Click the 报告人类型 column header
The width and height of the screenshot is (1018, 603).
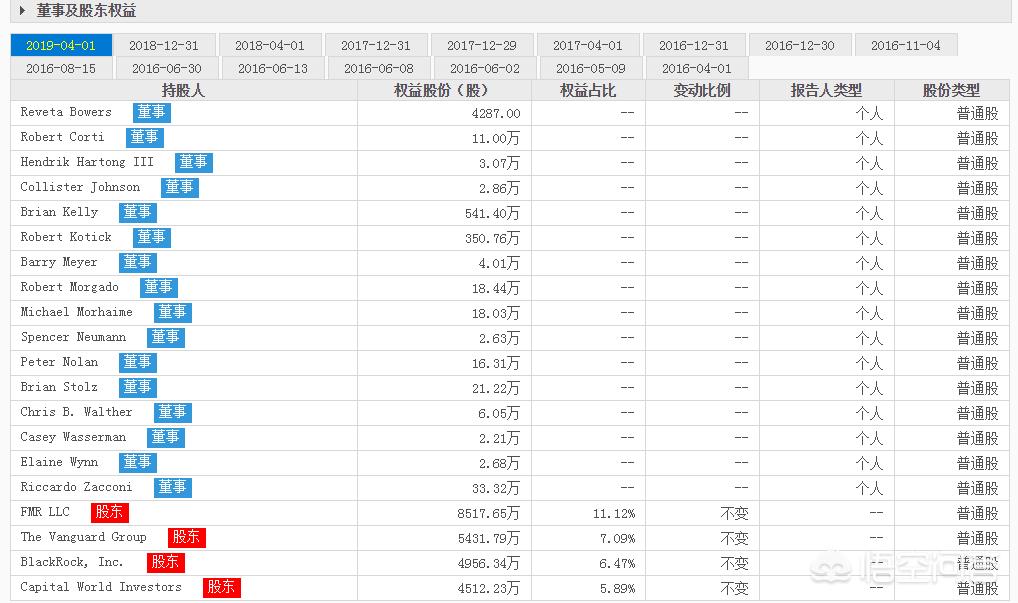(x=826, y=90)
